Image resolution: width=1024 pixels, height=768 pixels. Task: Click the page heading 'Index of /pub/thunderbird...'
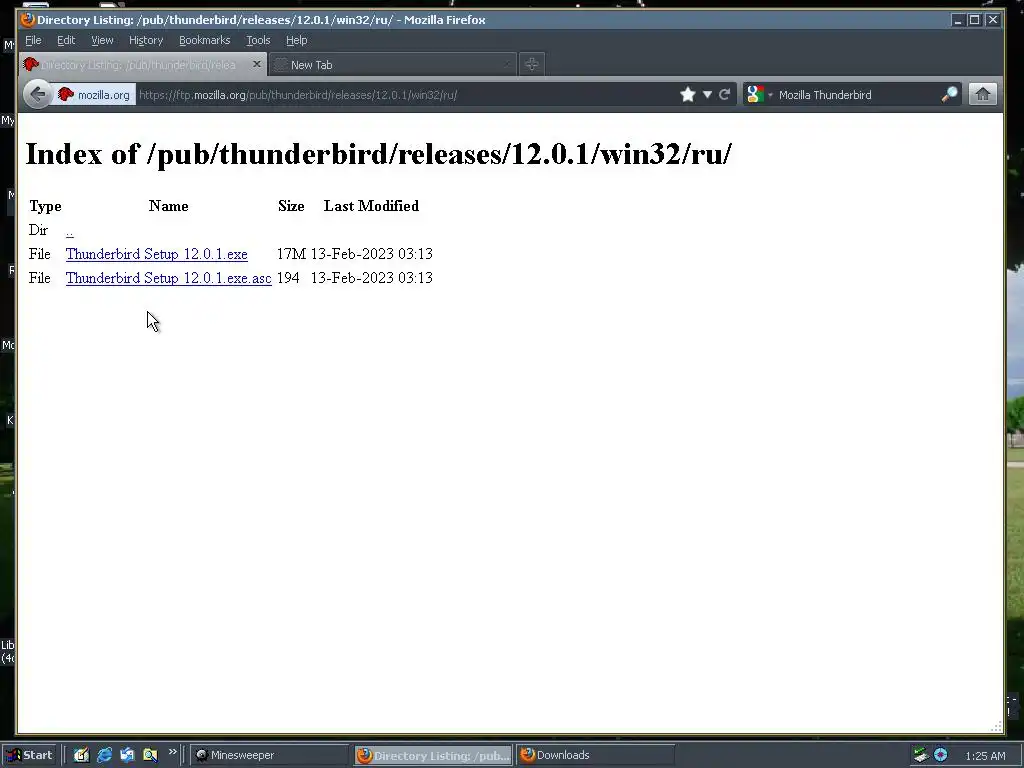[x=379, y=154]
